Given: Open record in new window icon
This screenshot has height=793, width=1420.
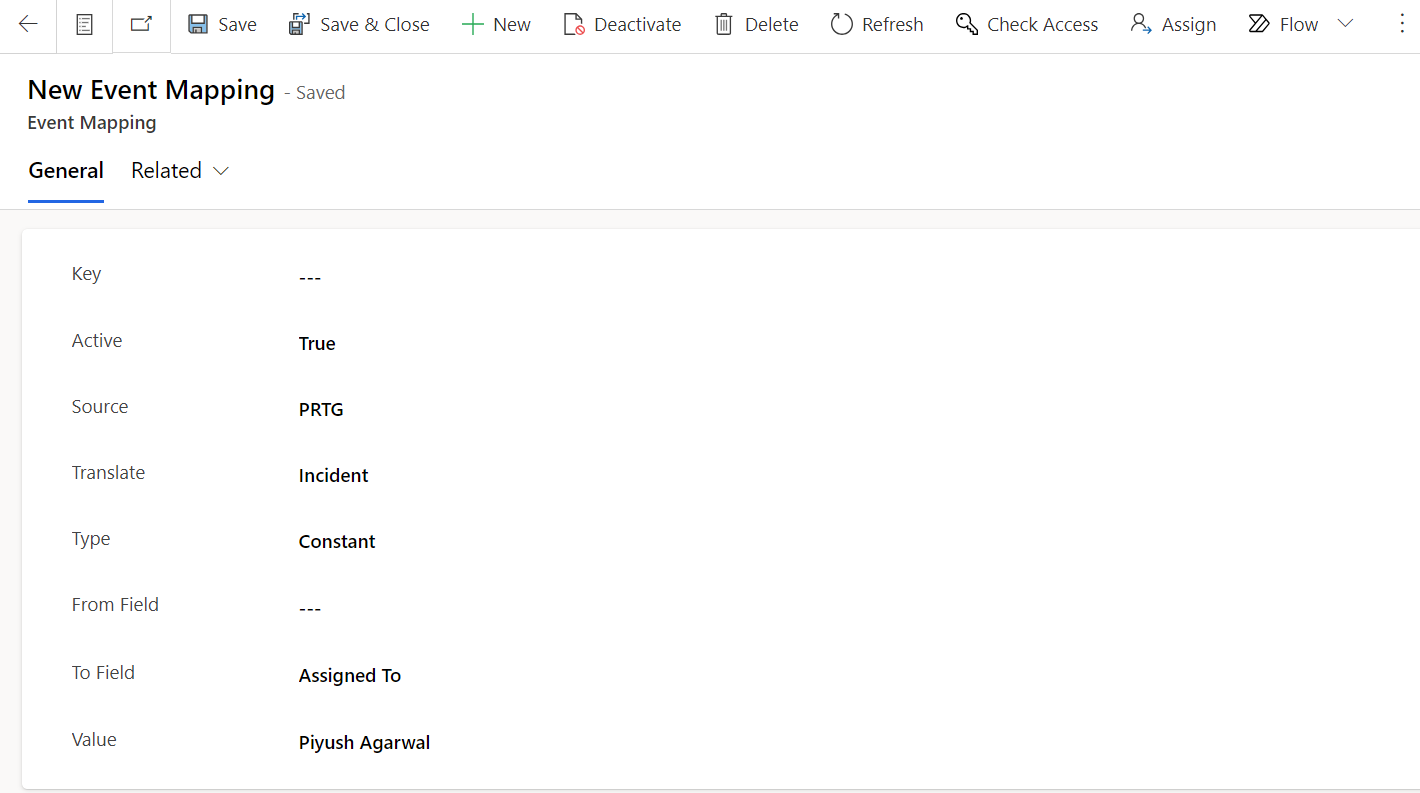Looking at the screenshot, I should tap(141, 25).
